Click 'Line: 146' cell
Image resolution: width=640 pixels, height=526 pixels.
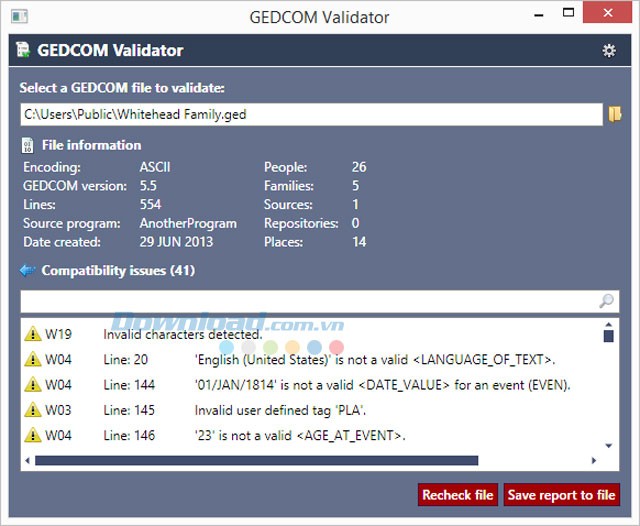129,435
